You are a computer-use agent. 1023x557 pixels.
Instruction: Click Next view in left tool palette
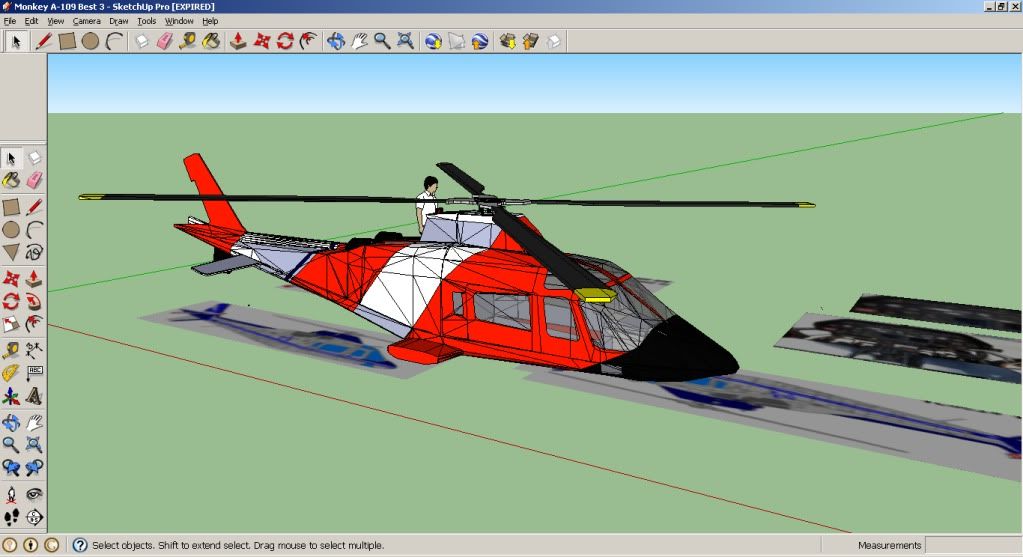coord(34,467)
